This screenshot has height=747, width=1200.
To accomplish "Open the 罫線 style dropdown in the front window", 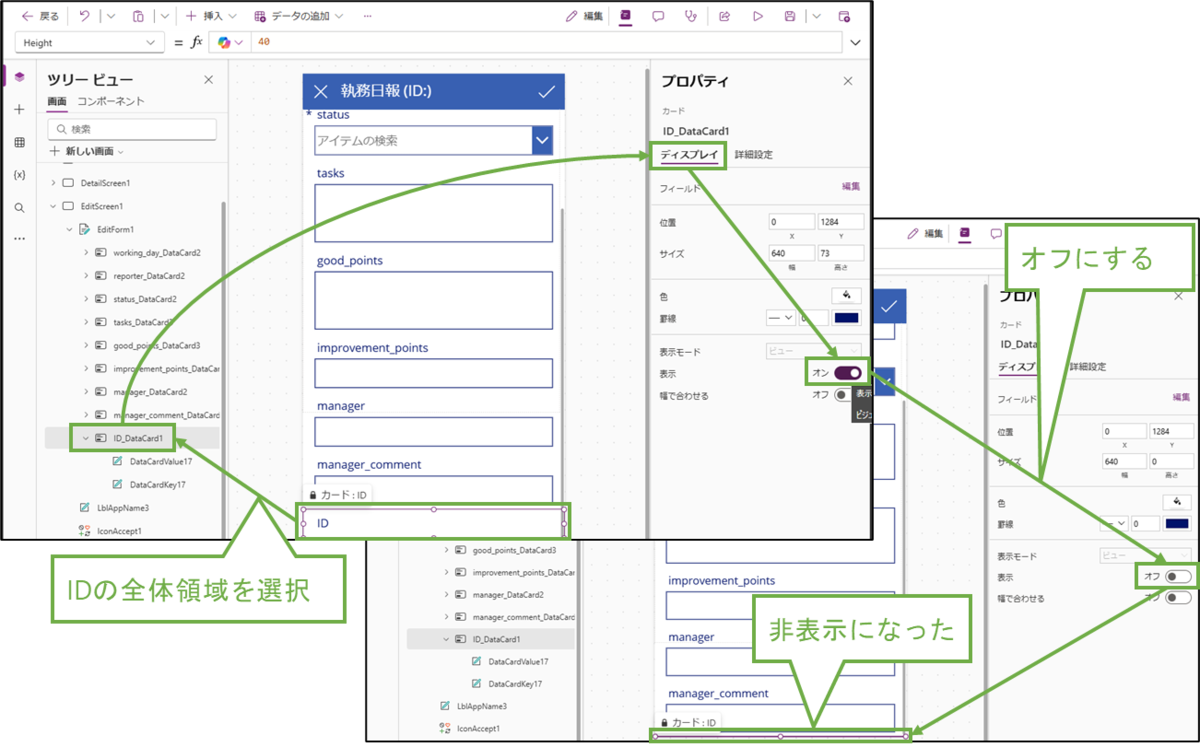I will (x=780, y=318).
